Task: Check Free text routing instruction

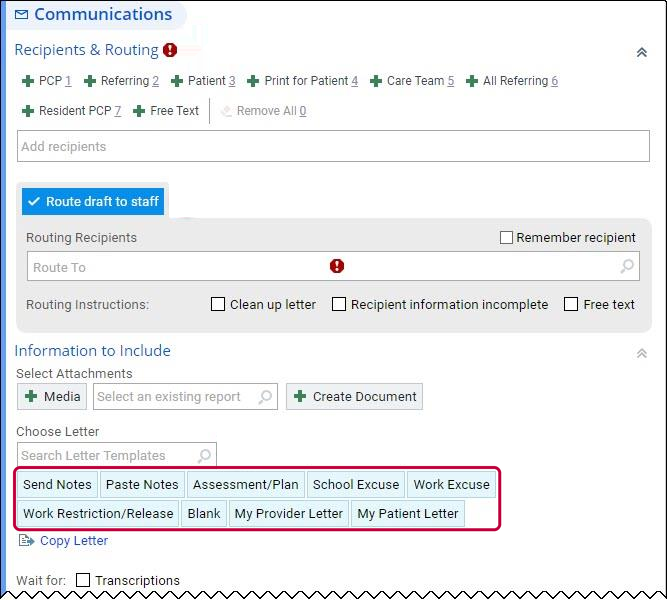Action: [x=571, y=304]
